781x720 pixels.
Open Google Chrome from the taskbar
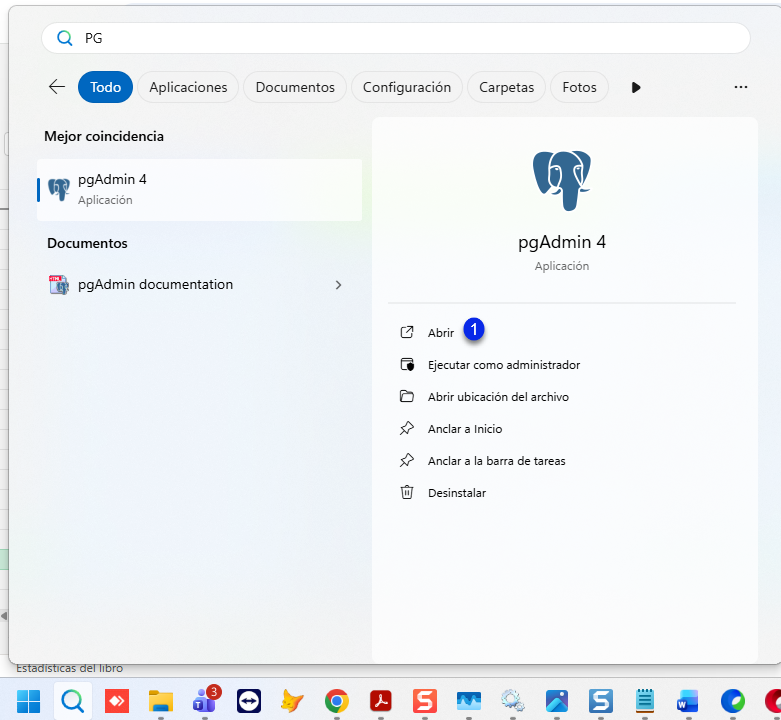click(337, 702)
